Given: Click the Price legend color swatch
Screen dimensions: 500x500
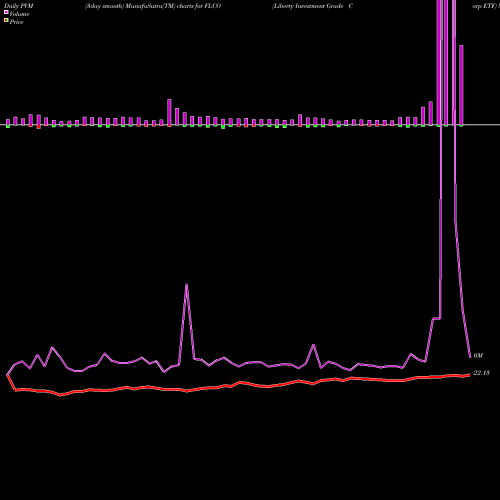Looking at the screenshot, I should tap(6, 20).
